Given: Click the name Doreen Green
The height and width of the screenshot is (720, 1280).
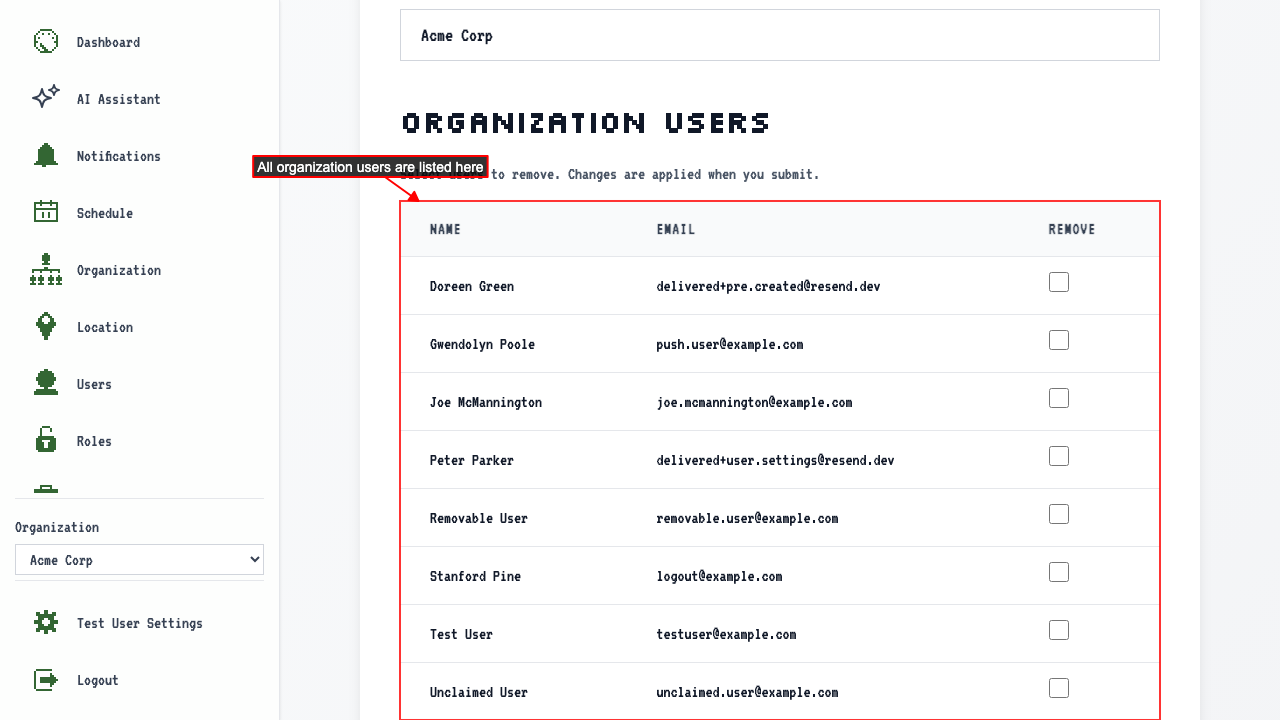Looking at the screenshot, I should click(472, 286).
